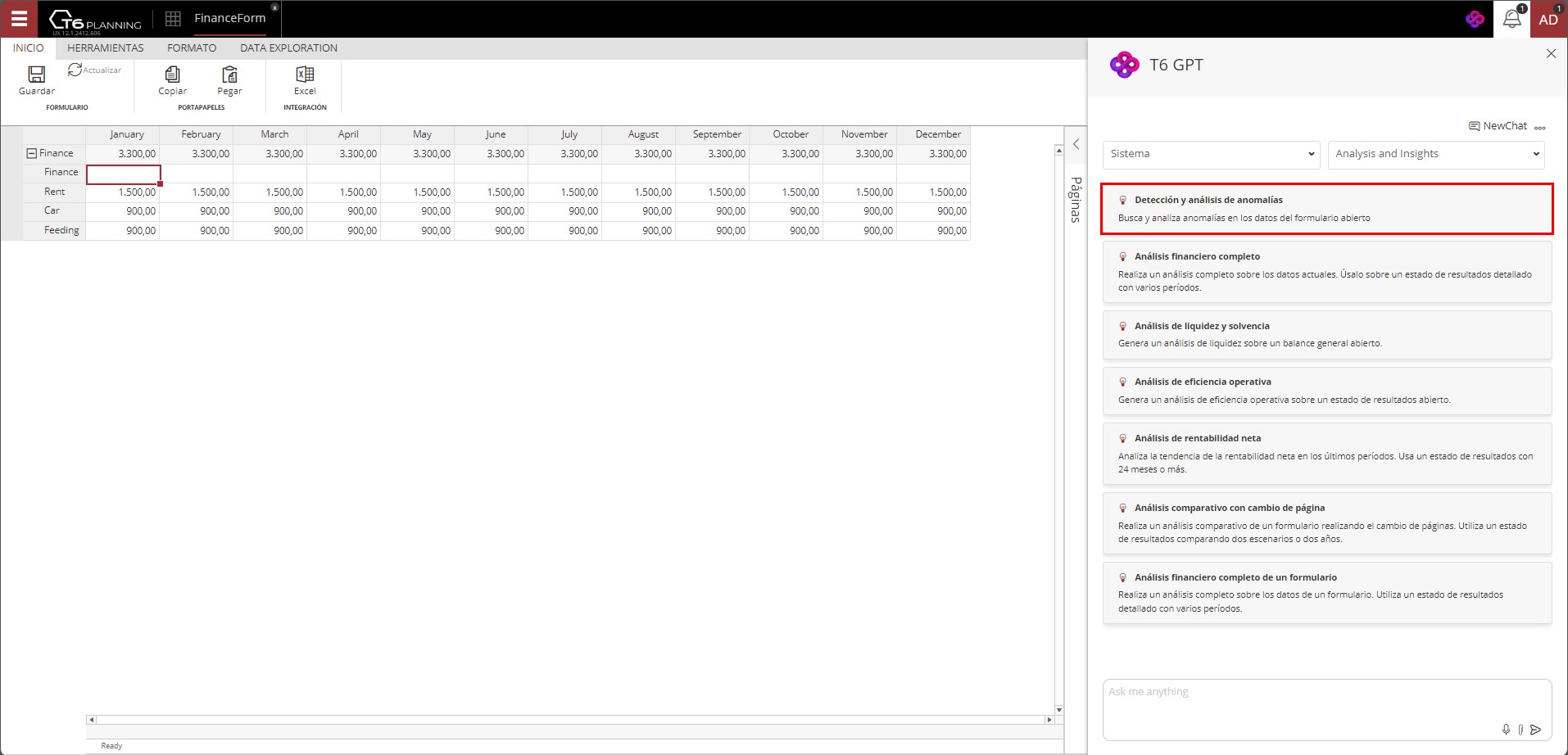Screen dimensions: 1568x755
Task: Open the FORMATO tab
Action: click(x=192, y=47)
